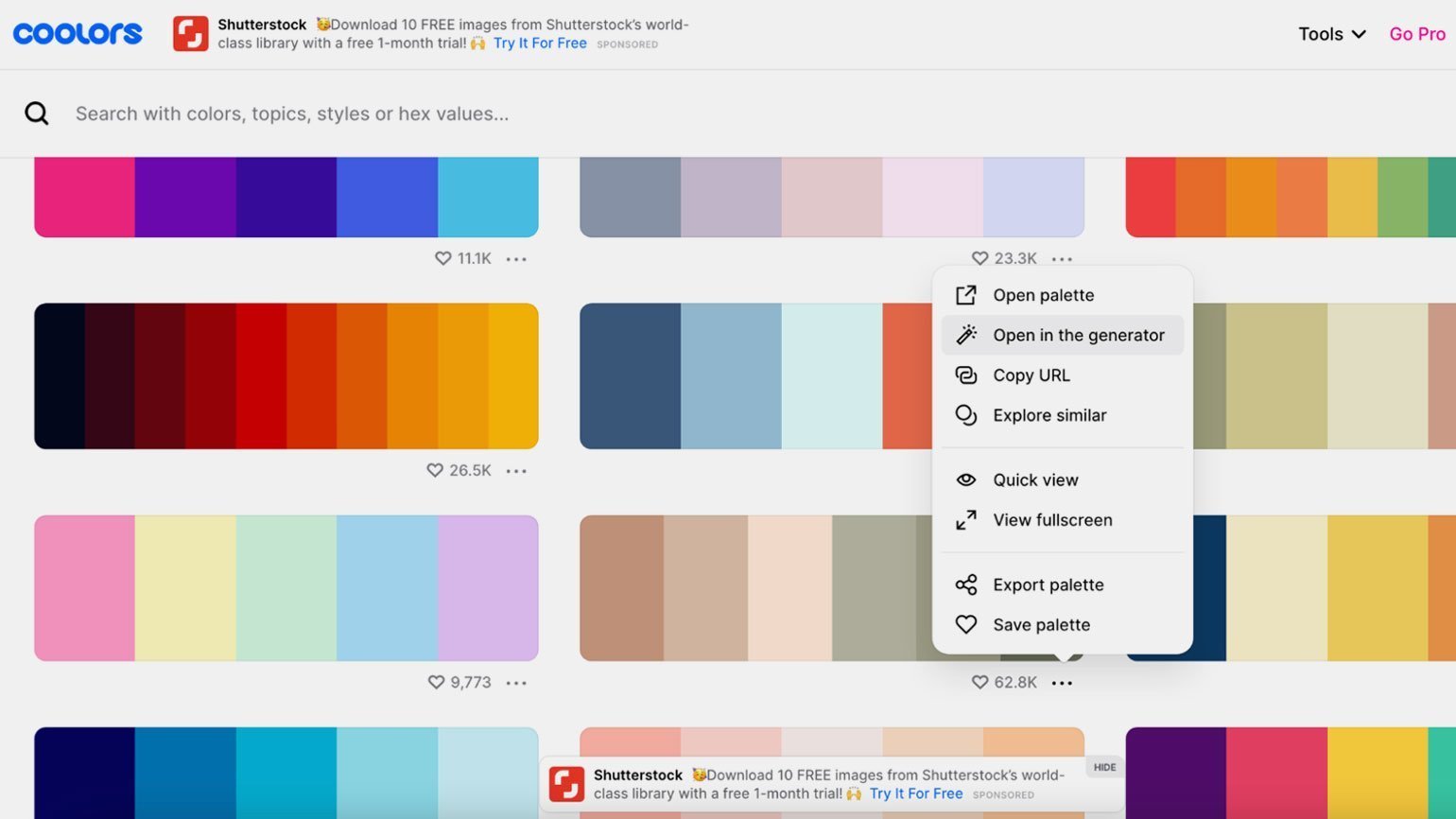This screenshot has height=819, width=1456.
Task: Click the Copy URL icon
Action: tap(965, 375)
